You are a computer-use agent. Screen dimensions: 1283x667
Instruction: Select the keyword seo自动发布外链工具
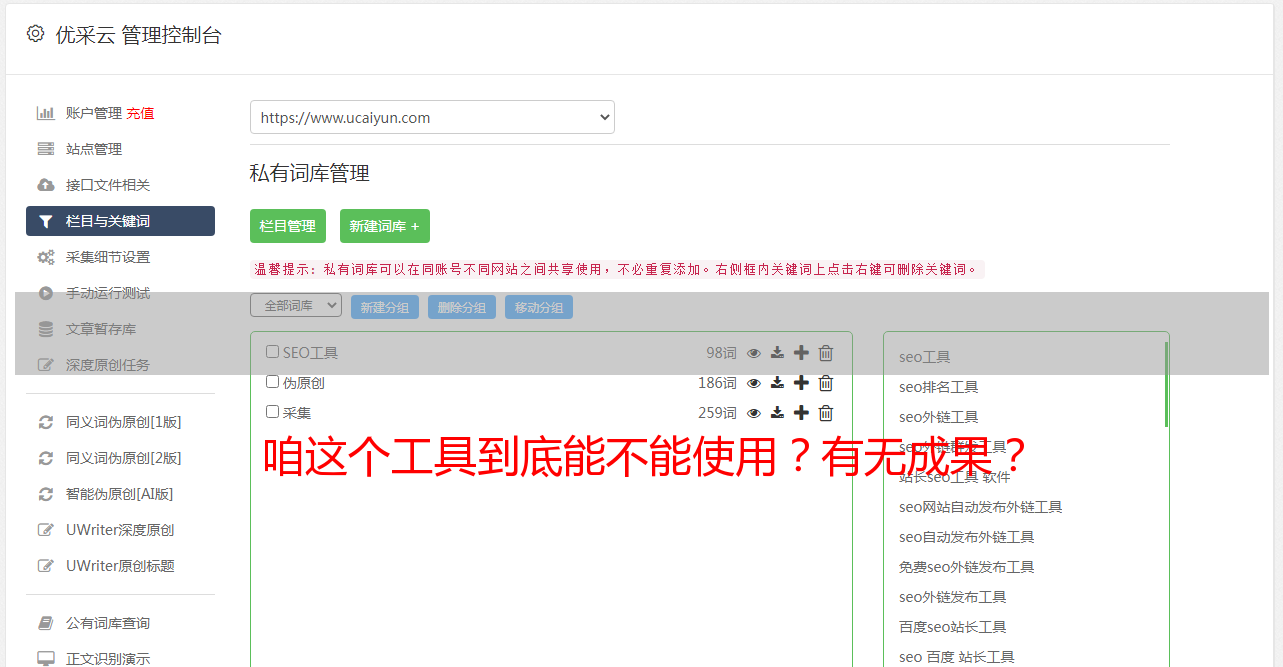pyautogui.click(x=967, y=537)
